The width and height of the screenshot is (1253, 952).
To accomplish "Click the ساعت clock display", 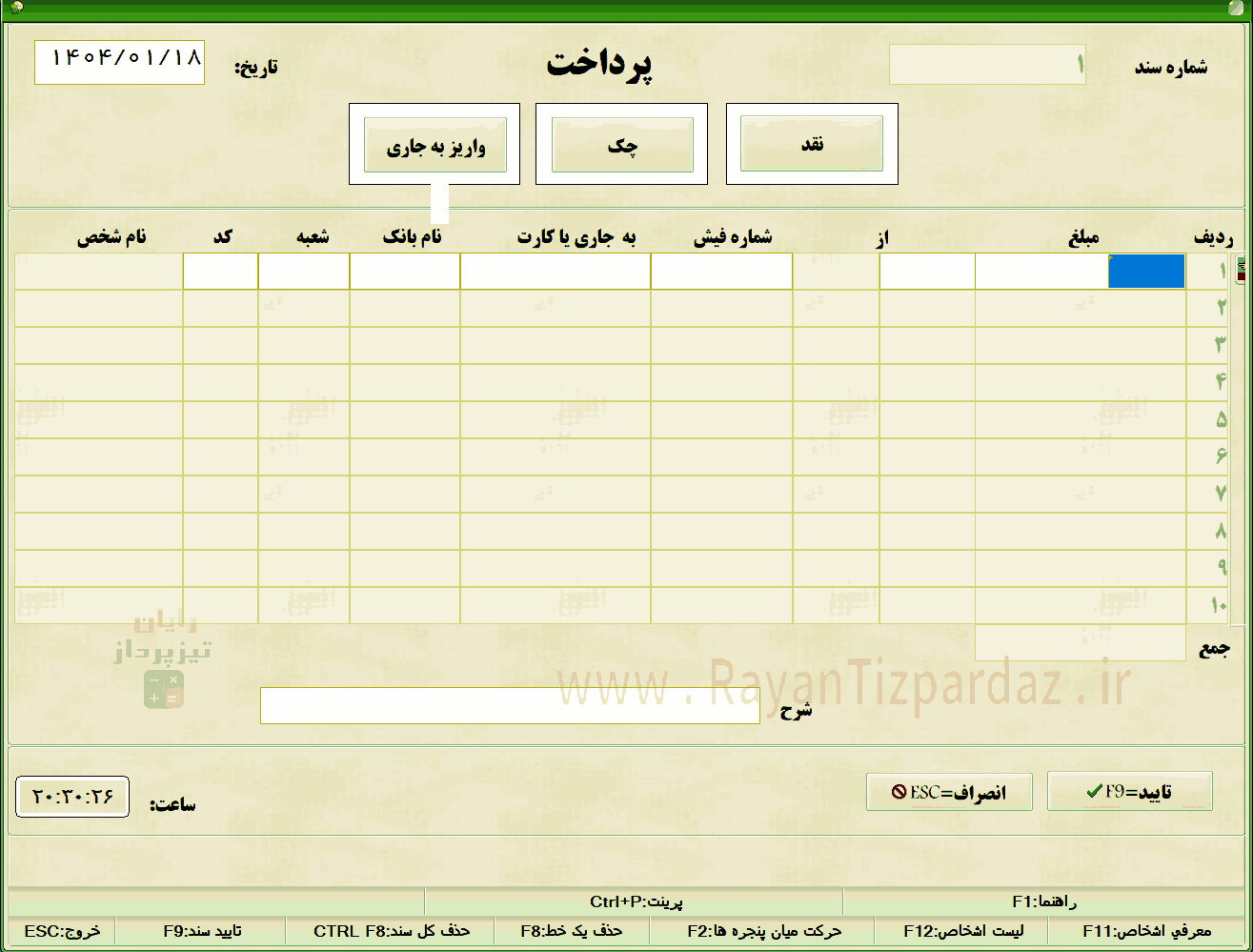I will click(72, 797).
